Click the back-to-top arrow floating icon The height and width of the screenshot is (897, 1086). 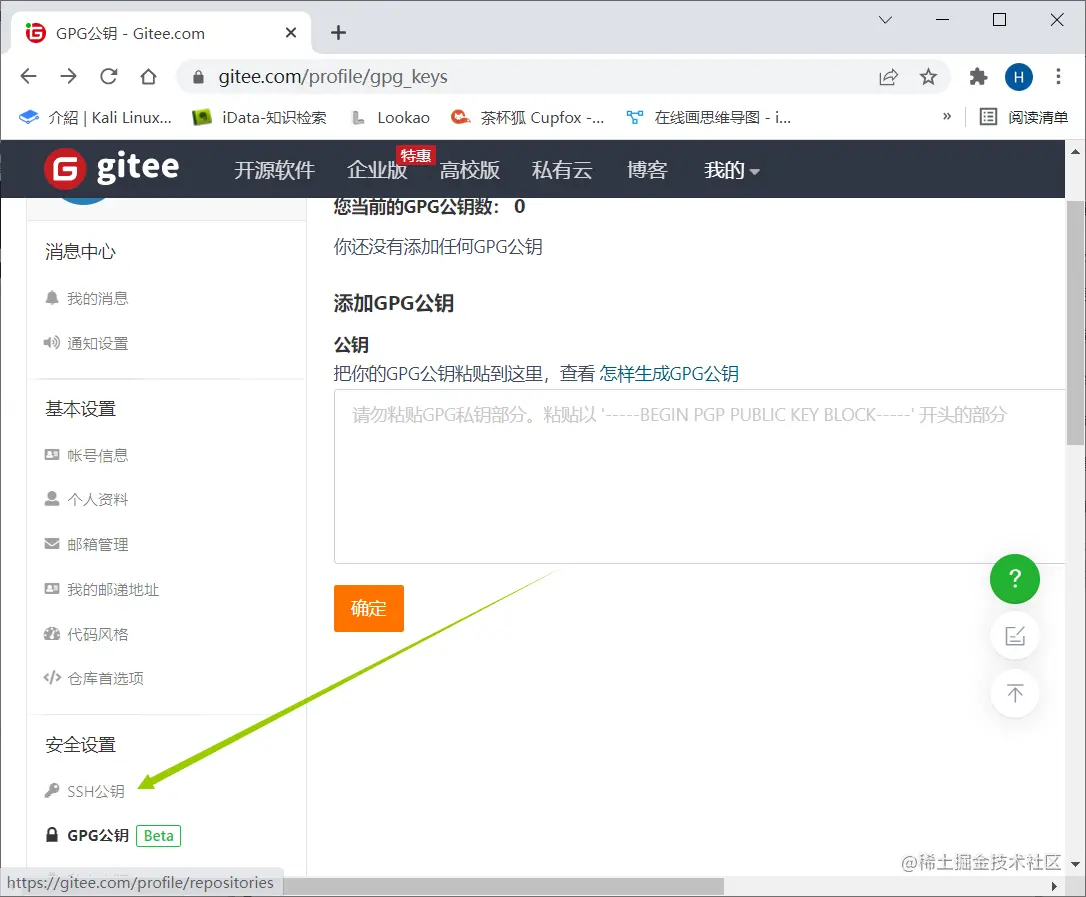(x=1014, y=693)
